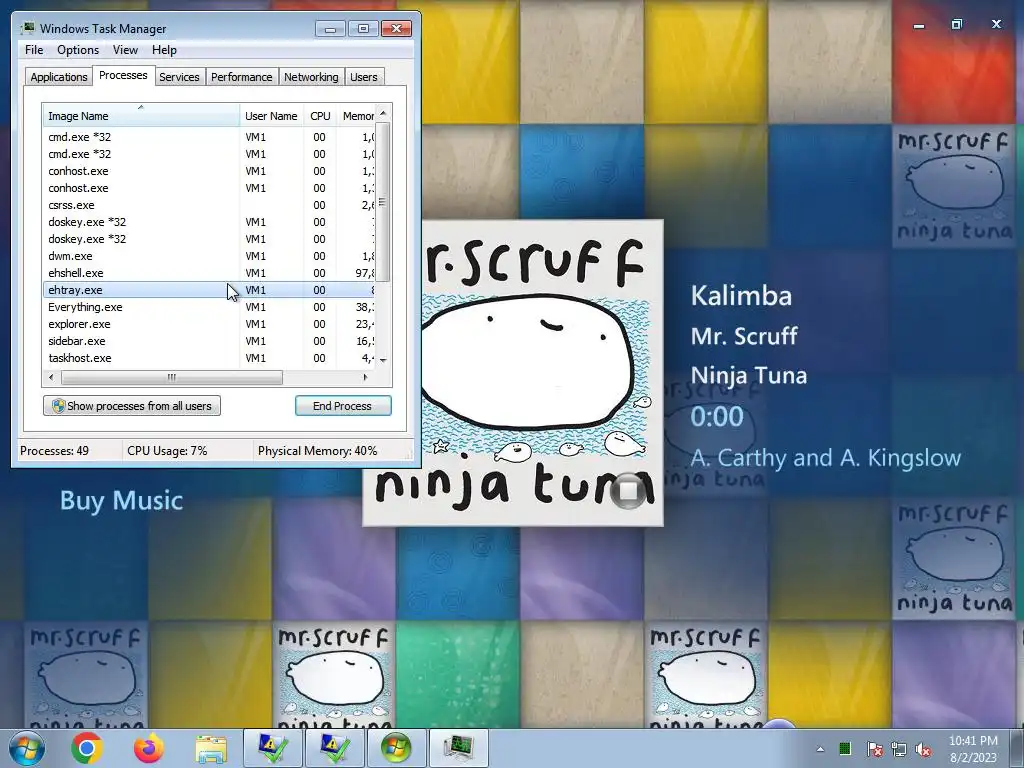Click the left arrow of horizontal scrollbar
1024x768 pixels.
tap(51, 377)
